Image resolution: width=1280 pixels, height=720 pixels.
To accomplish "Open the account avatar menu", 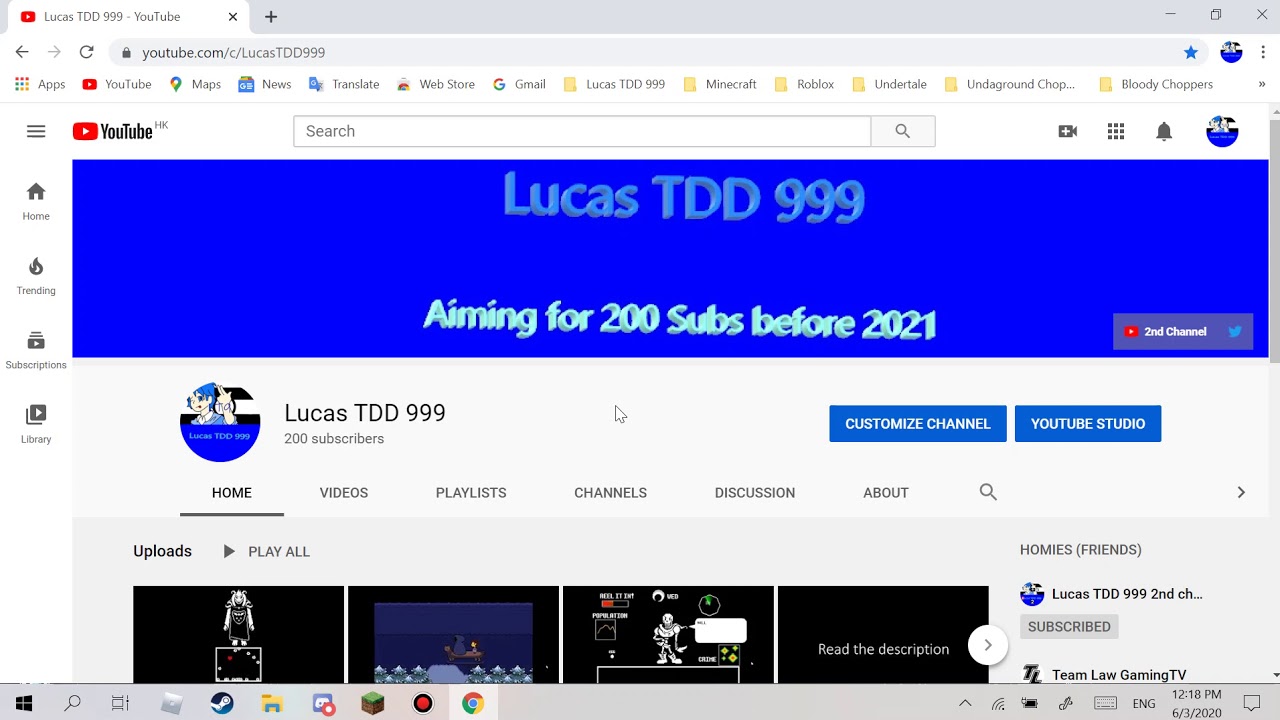I will pyautogui.click(x=1222, y=131).
